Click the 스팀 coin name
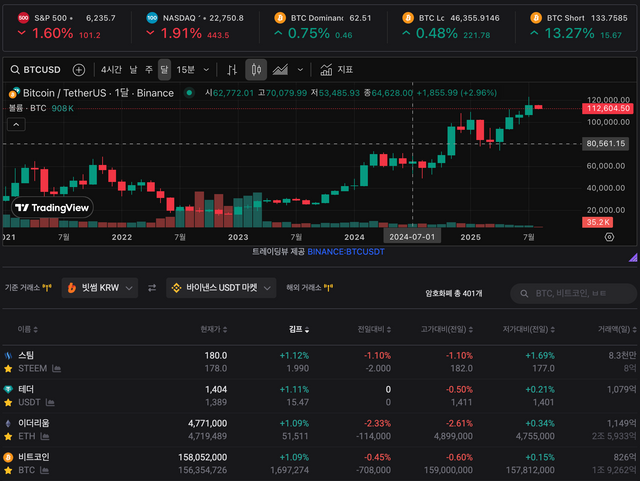The image size is (640, 481). (x=26, y=356)
